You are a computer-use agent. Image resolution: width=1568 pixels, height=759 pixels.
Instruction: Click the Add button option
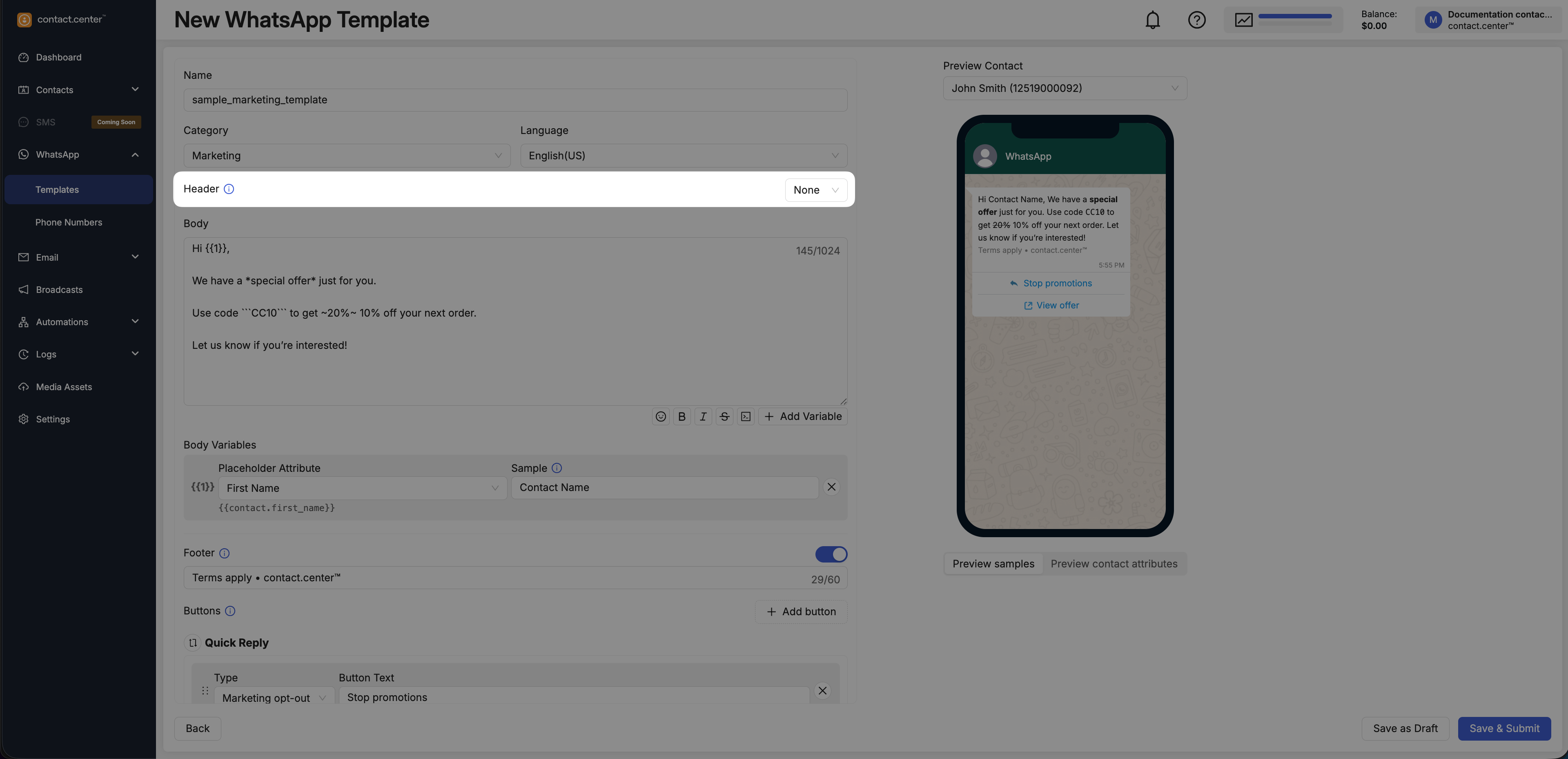pos(801,612)
